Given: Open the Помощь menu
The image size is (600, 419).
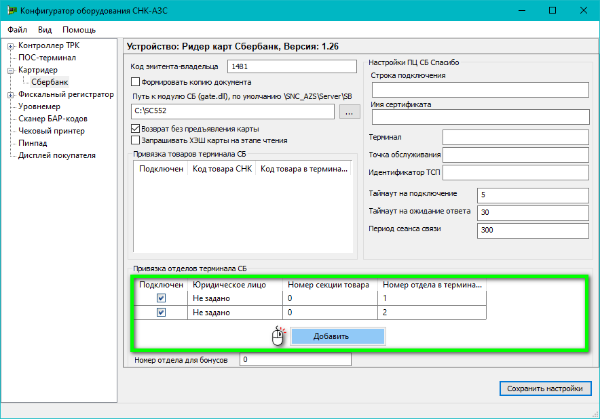Looking at the screenshot, I should (x=79, y=30).
